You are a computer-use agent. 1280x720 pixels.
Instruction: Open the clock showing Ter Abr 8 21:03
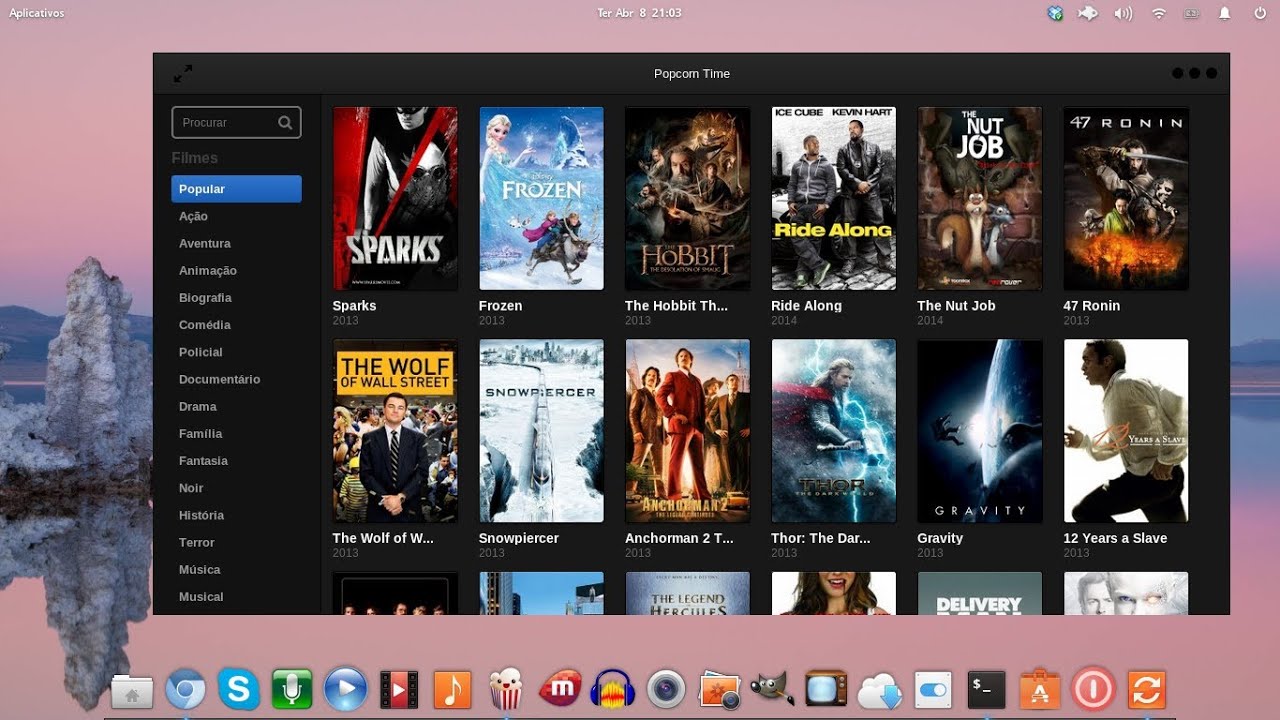point(639,13)
